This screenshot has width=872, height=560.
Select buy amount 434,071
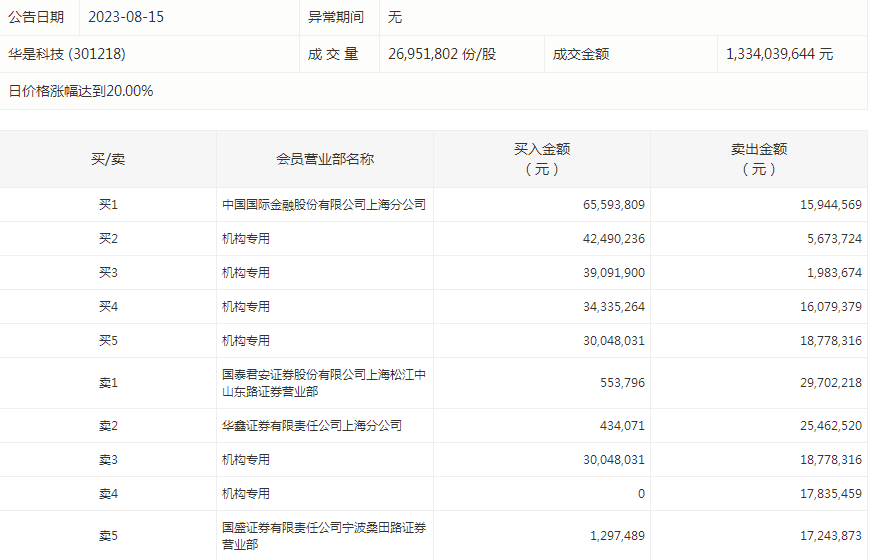(x=622, y=426)
